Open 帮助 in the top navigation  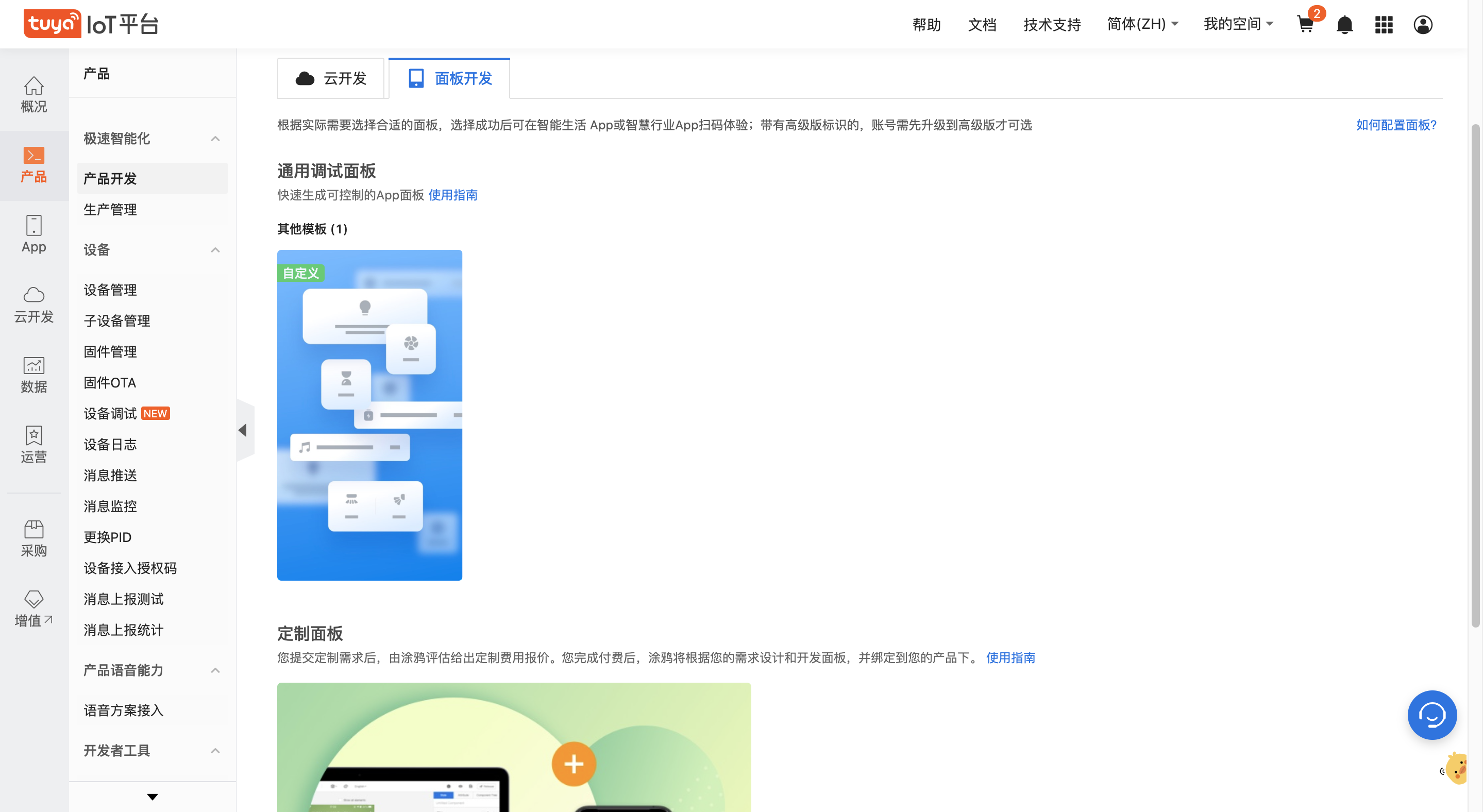[926, 25]
